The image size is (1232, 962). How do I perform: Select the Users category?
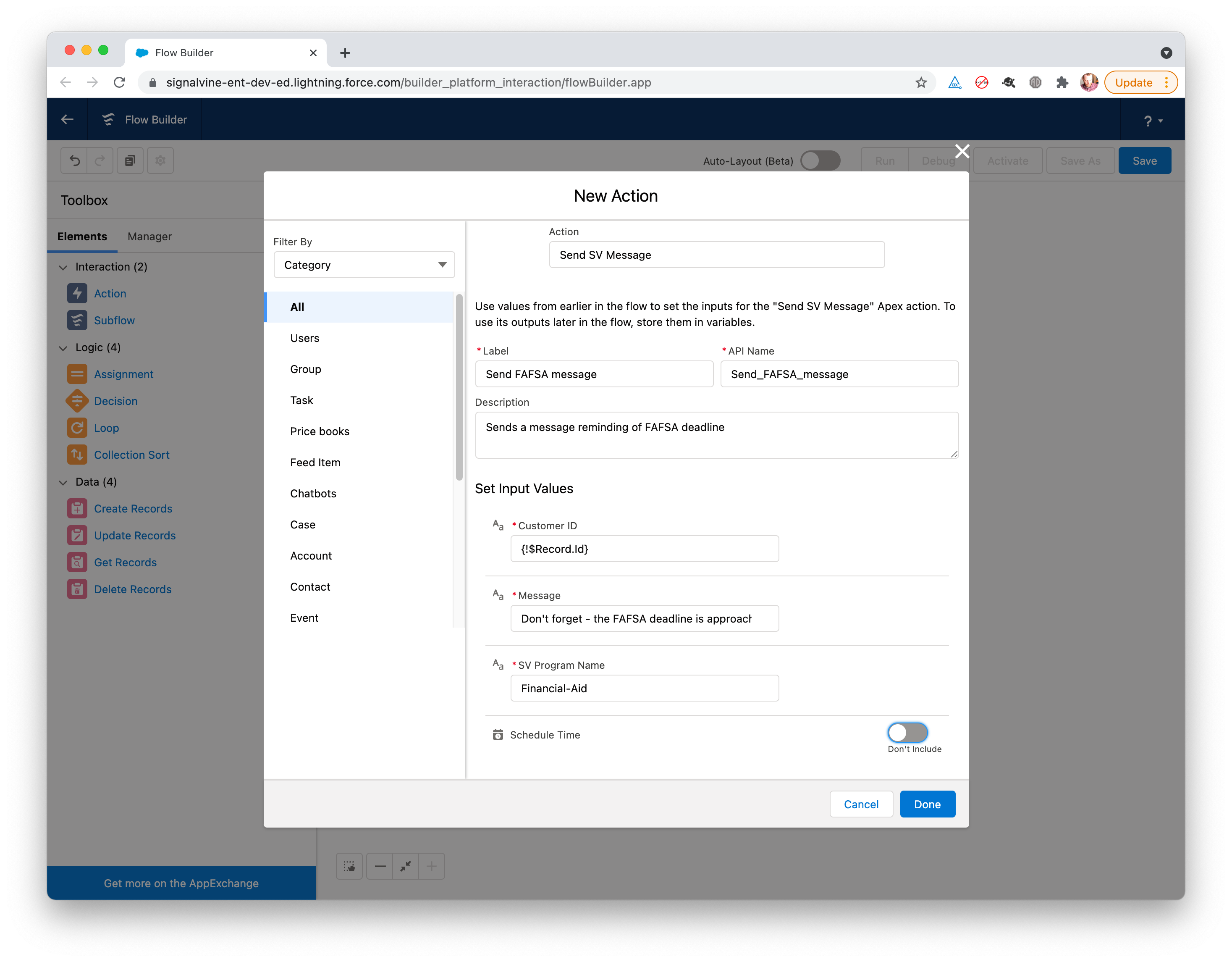[x=359, y=338]
